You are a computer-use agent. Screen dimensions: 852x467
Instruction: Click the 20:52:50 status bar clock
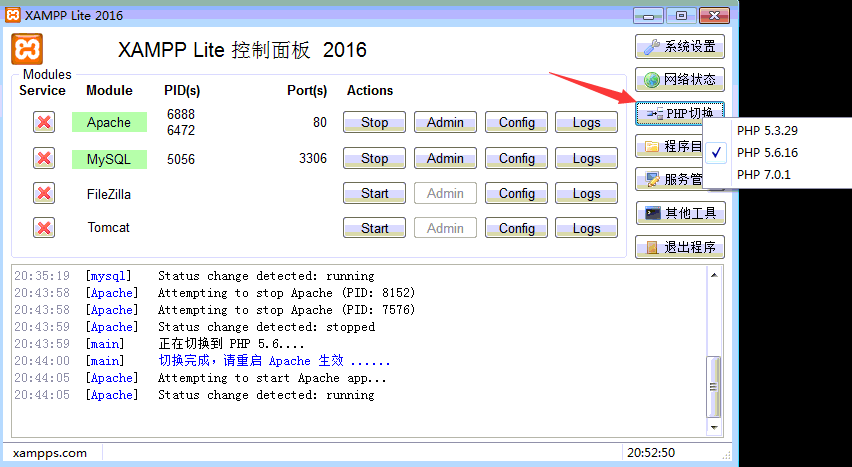tap(650, 452)
